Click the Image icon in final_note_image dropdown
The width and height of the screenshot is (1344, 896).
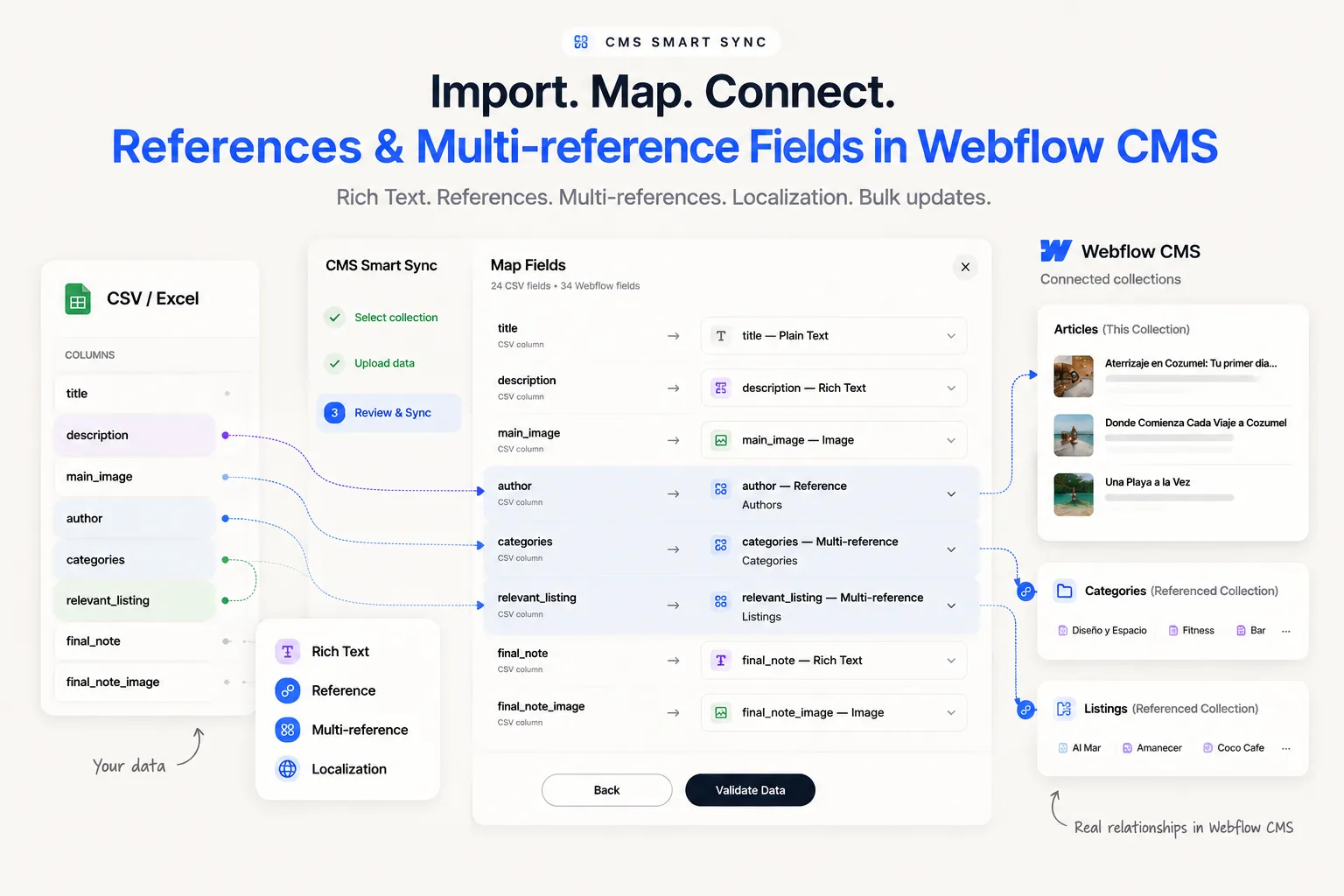721,712
